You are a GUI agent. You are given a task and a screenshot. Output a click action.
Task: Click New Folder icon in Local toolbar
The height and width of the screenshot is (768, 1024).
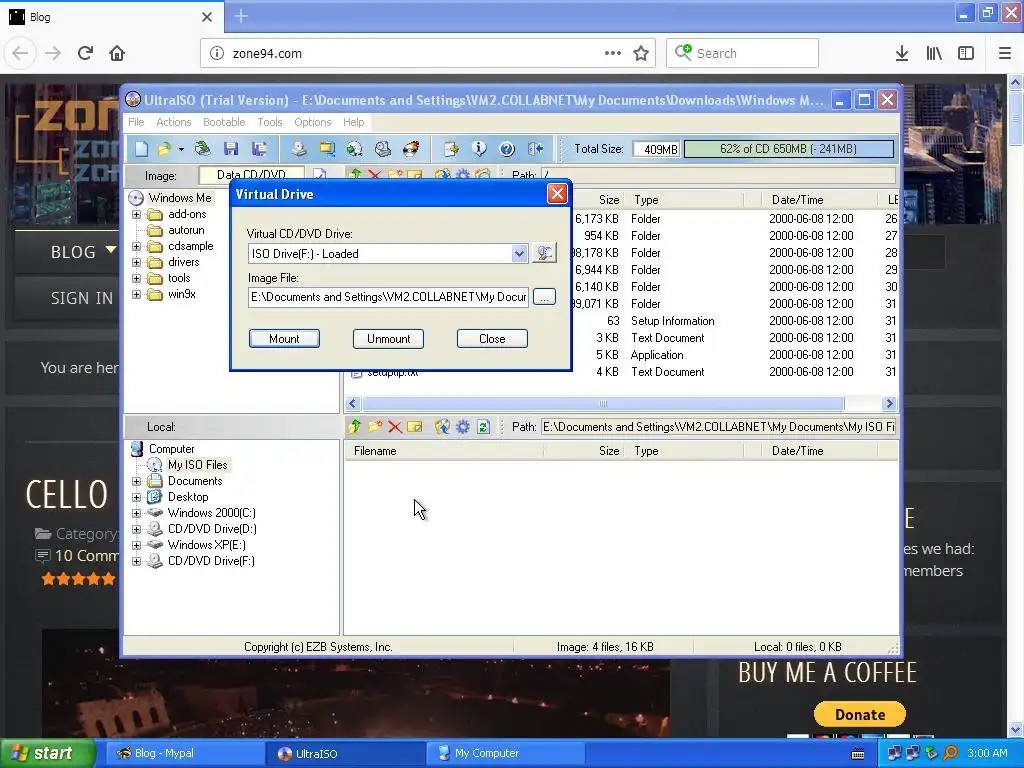pos(375,426)
